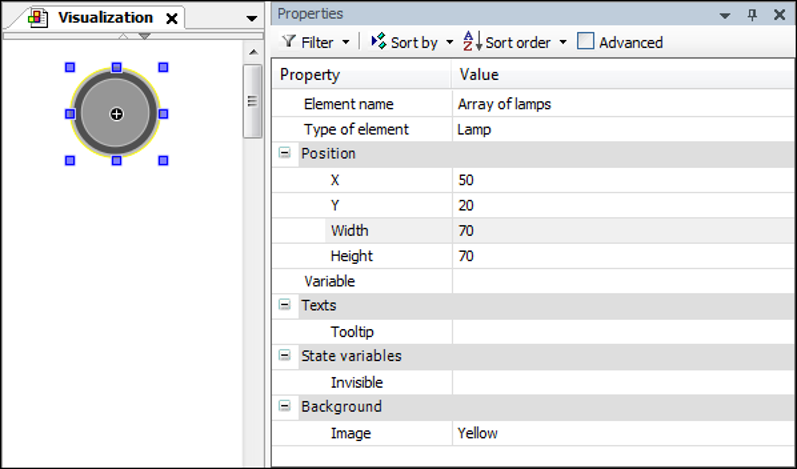Select the Type of element row label
The height and width of the screenshot is (469, 797).
click(x=356, y=129)
